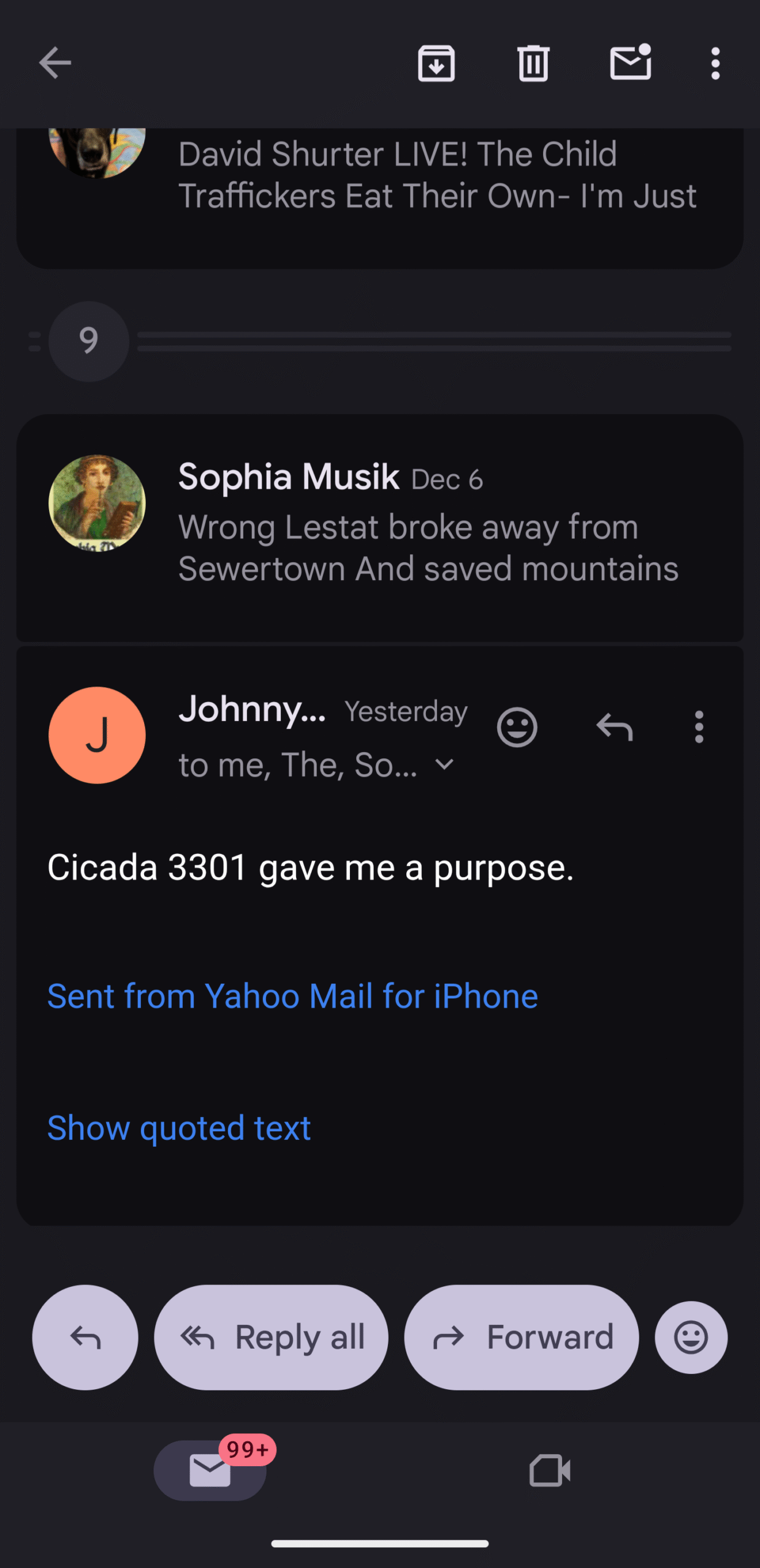Mark the conversation as unread
Image resolution: width=760 pixels, height=1568 pixels.
pyautogui.click(x=630, y=63)
